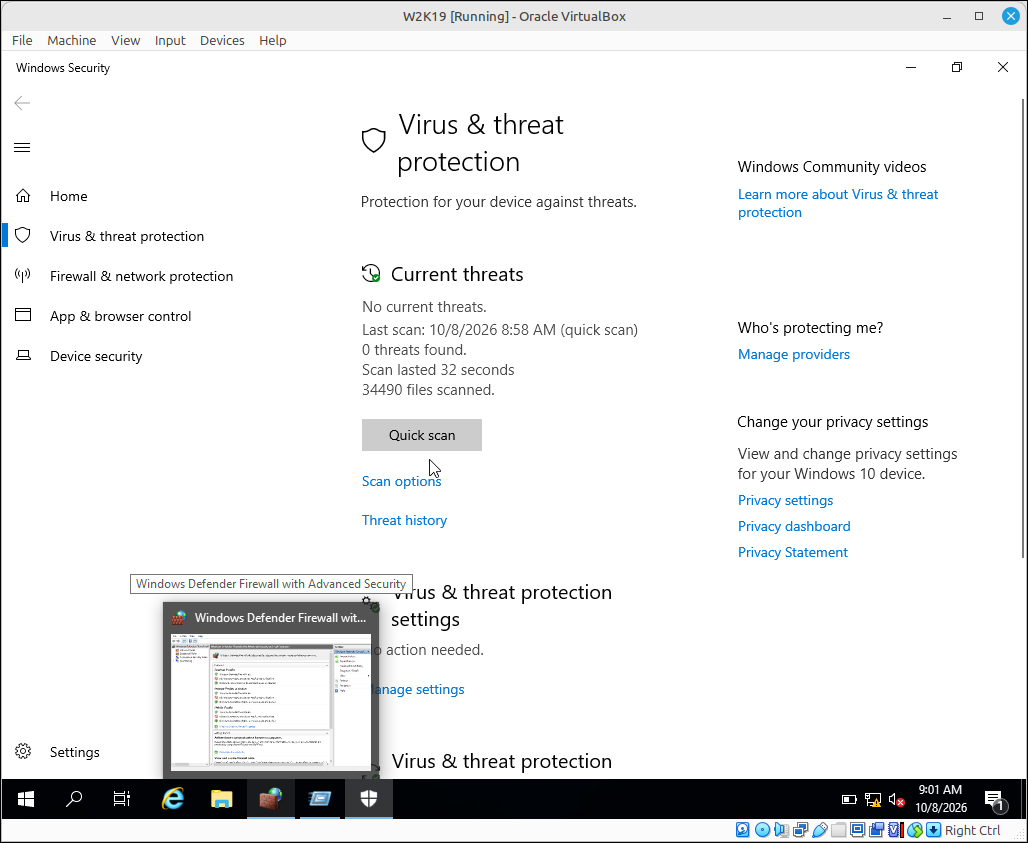View Threat history

405,520
